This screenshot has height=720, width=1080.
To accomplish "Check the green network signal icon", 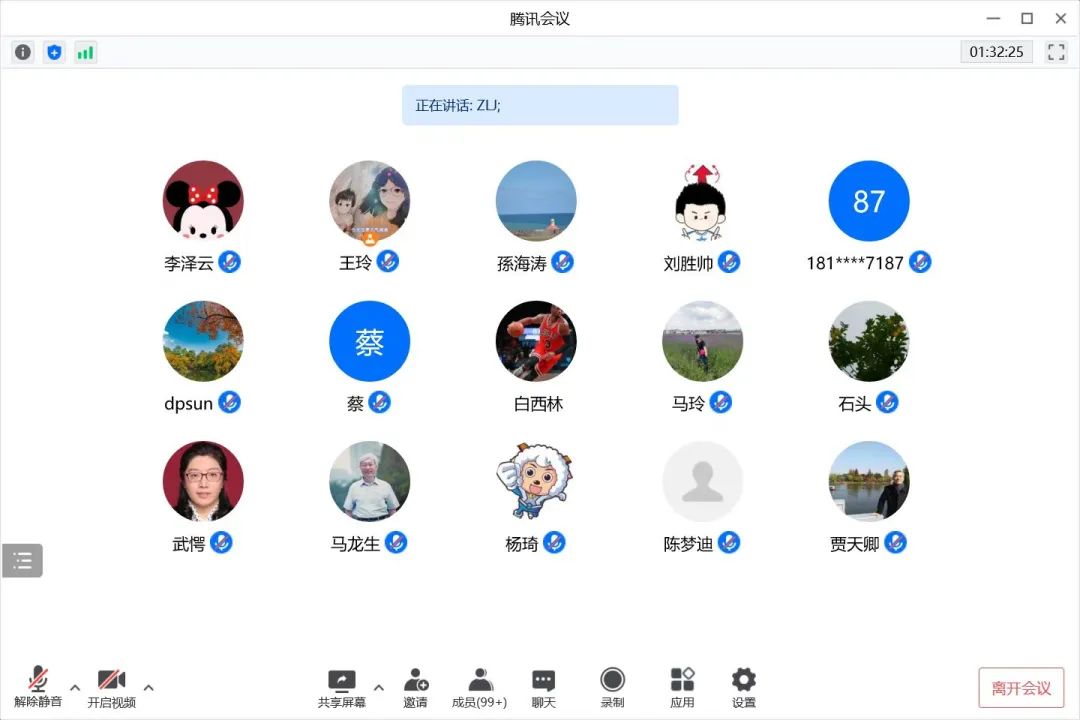I will tap(85, 52).
